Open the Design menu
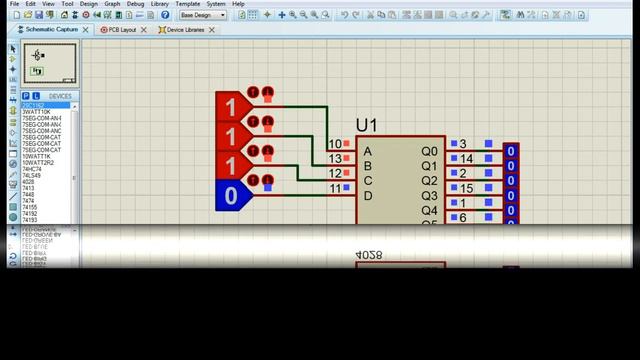Screen dimensions: 640x360 (x=89, y=4)
